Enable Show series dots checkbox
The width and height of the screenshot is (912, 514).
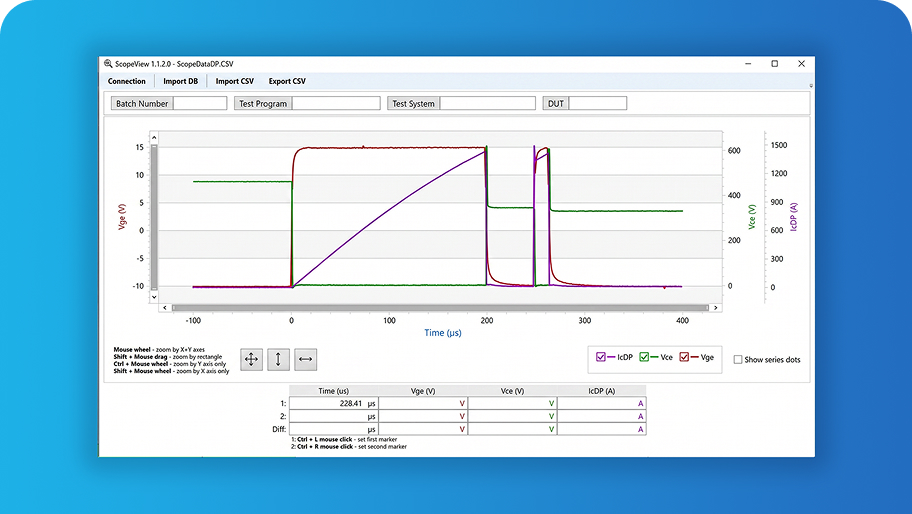click(x=738, y=359)
